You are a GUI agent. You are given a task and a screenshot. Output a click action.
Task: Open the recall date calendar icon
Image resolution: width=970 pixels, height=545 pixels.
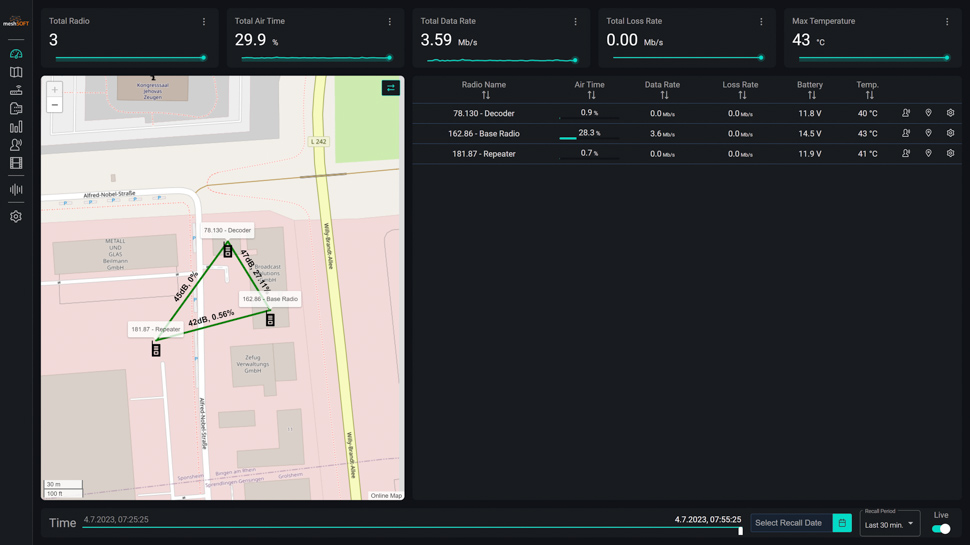click(x=842, y=523)
